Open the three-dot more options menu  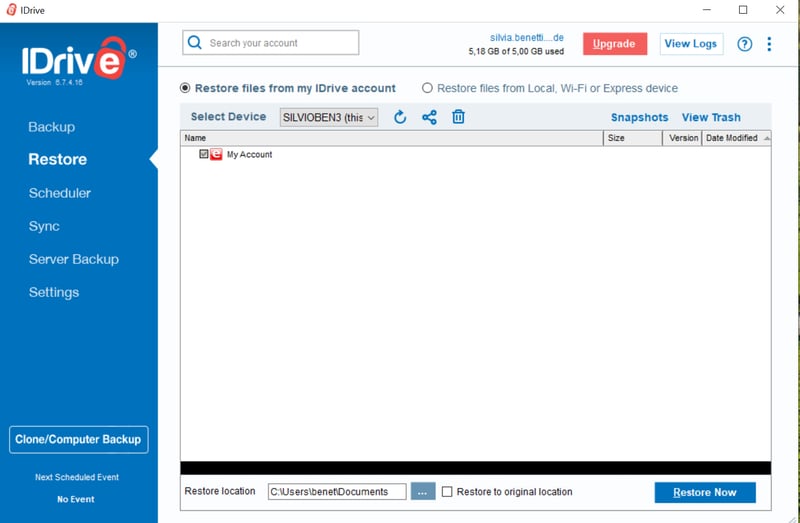pyautogui.click(x=769, y=44)
